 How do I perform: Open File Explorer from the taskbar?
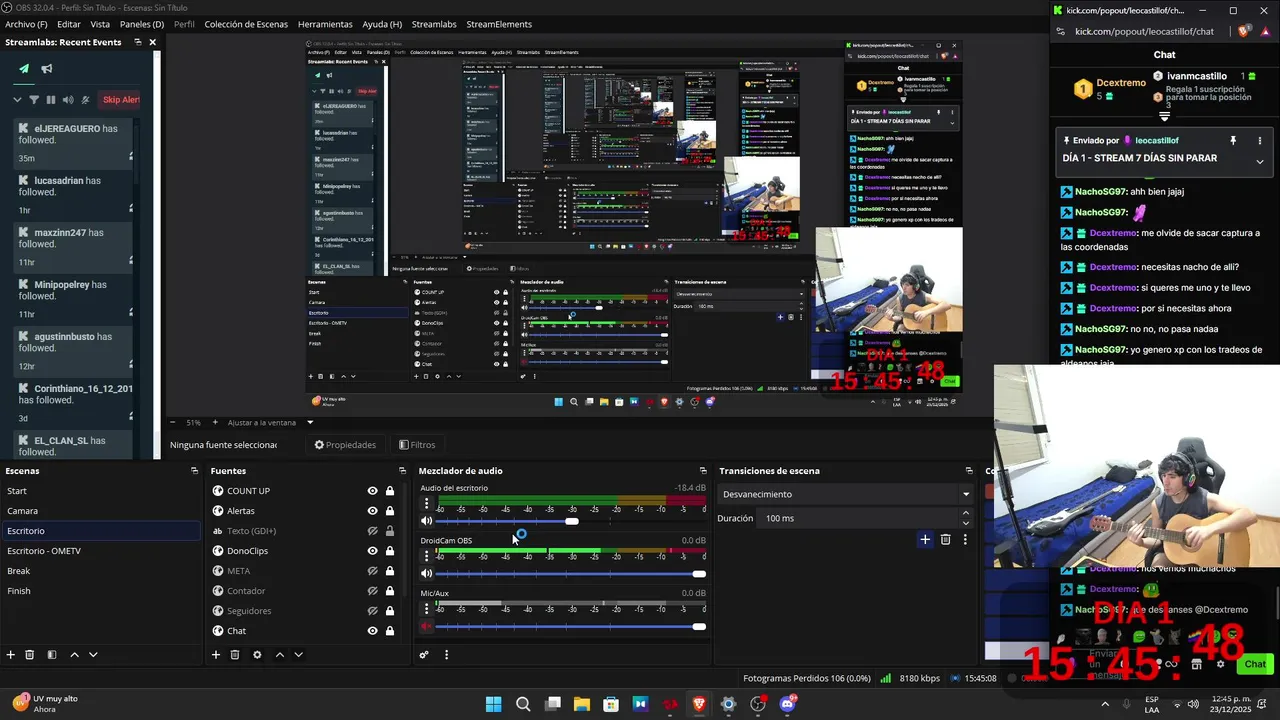[581, 704]
